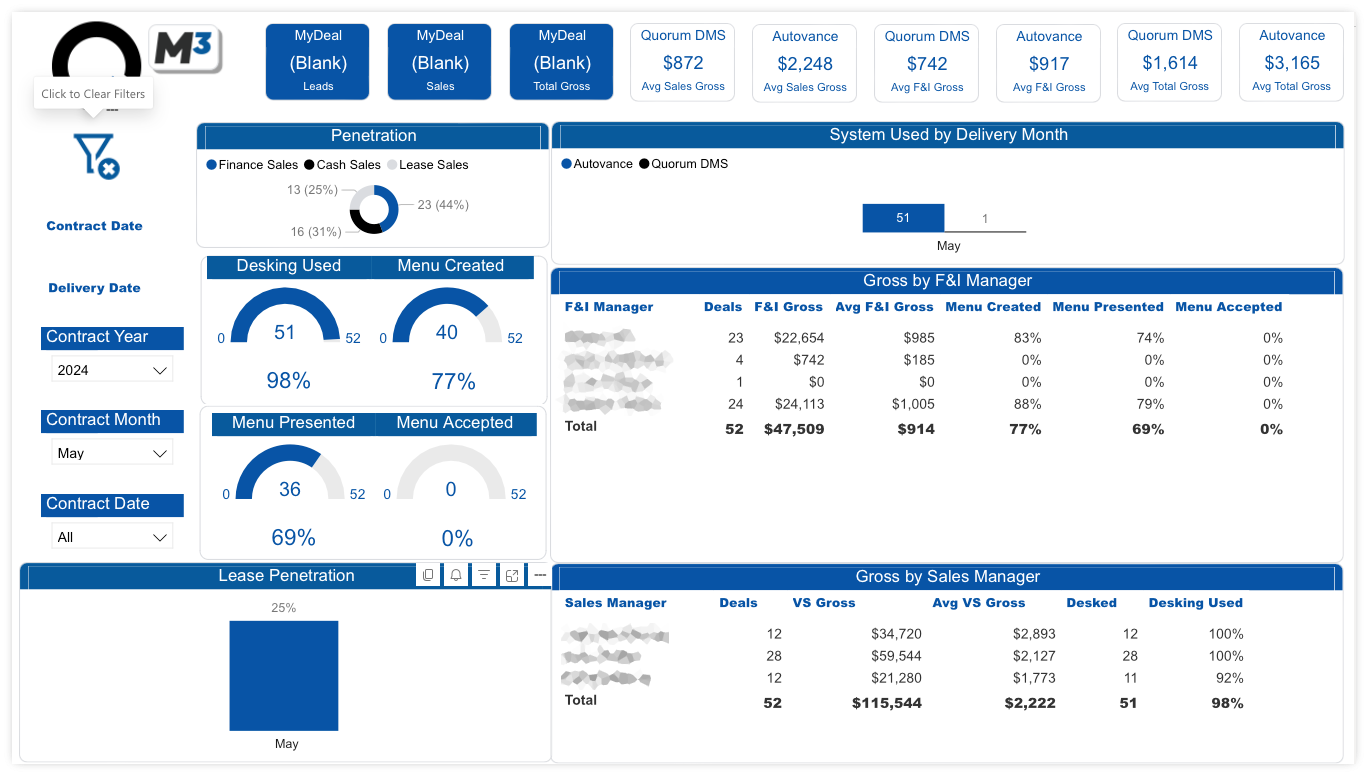Click the Delivery Date label
This screenshot has width=1368, height=776.
tap(94, 288)
